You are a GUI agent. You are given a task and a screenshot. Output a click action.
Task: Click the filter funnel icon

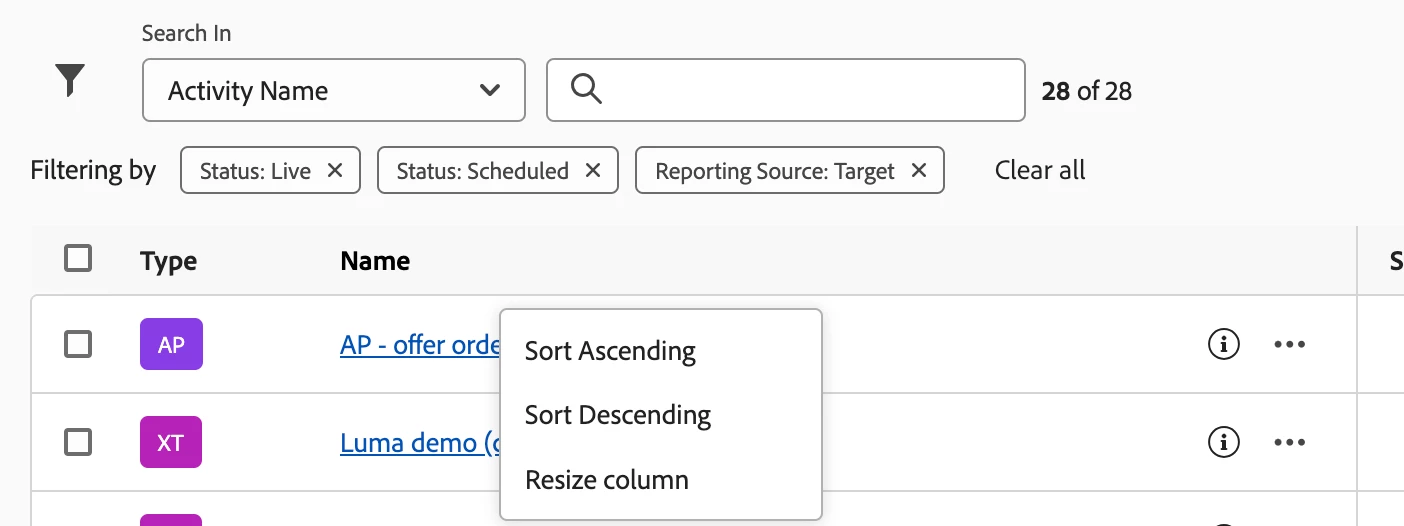pyautogui.click(x=70, y=80)
